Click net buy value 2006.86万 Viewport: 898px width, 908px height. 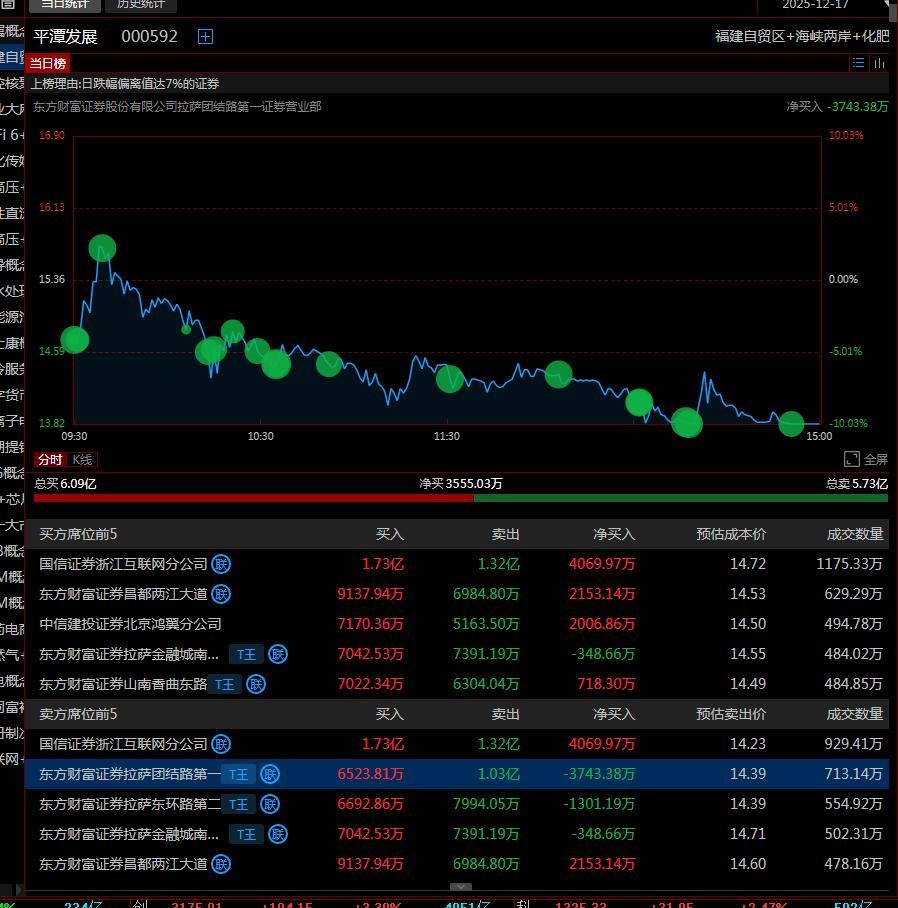(602, 624)
